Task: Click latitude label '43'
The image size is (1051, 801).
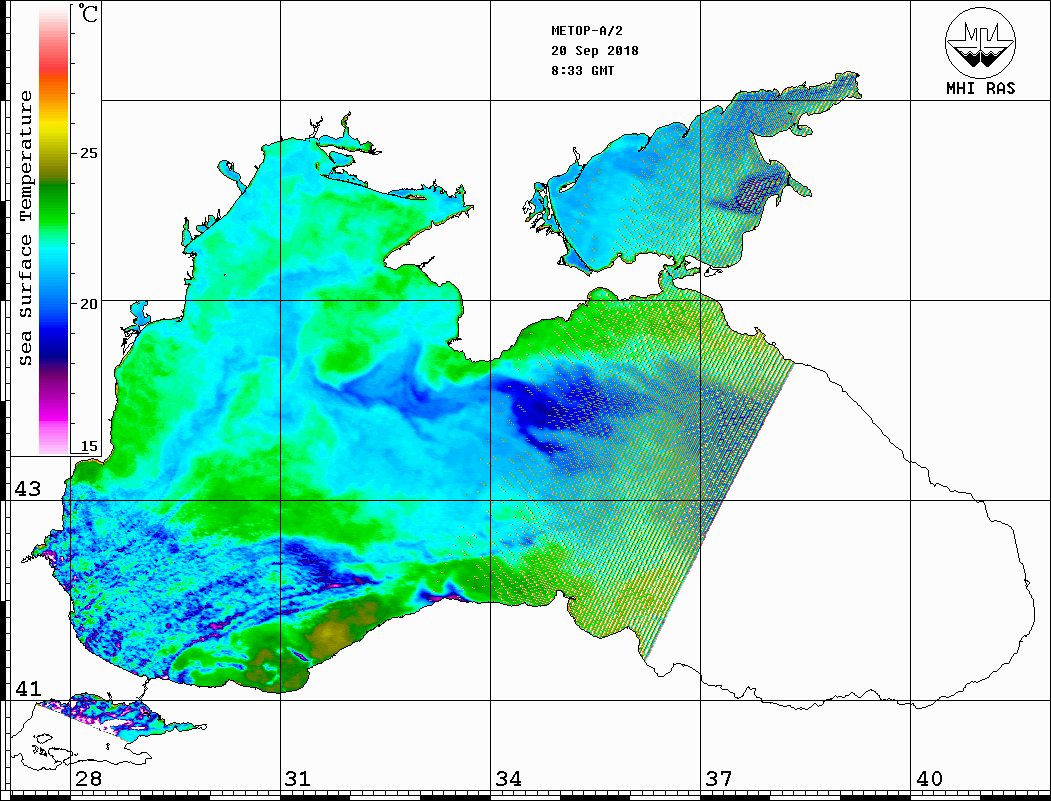Action: (28, 489)
